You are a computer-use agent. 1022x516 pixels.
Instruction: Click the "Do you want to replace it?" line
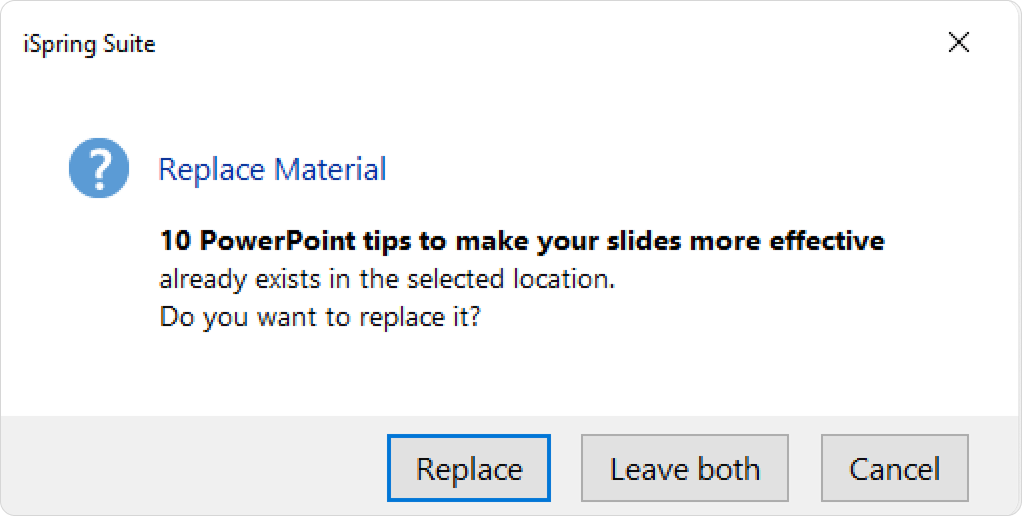320,317
